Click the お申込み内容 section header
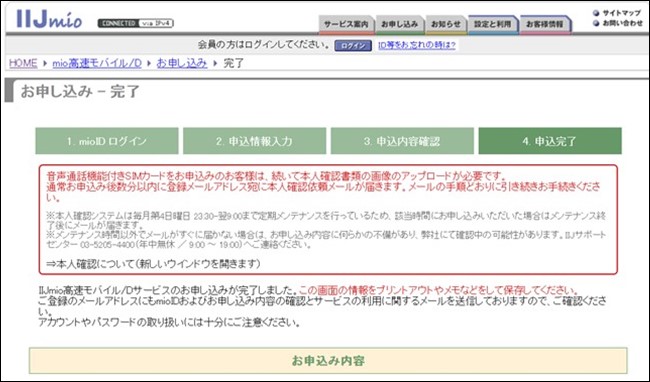This screenshot has height=382, width=650. 328,360
